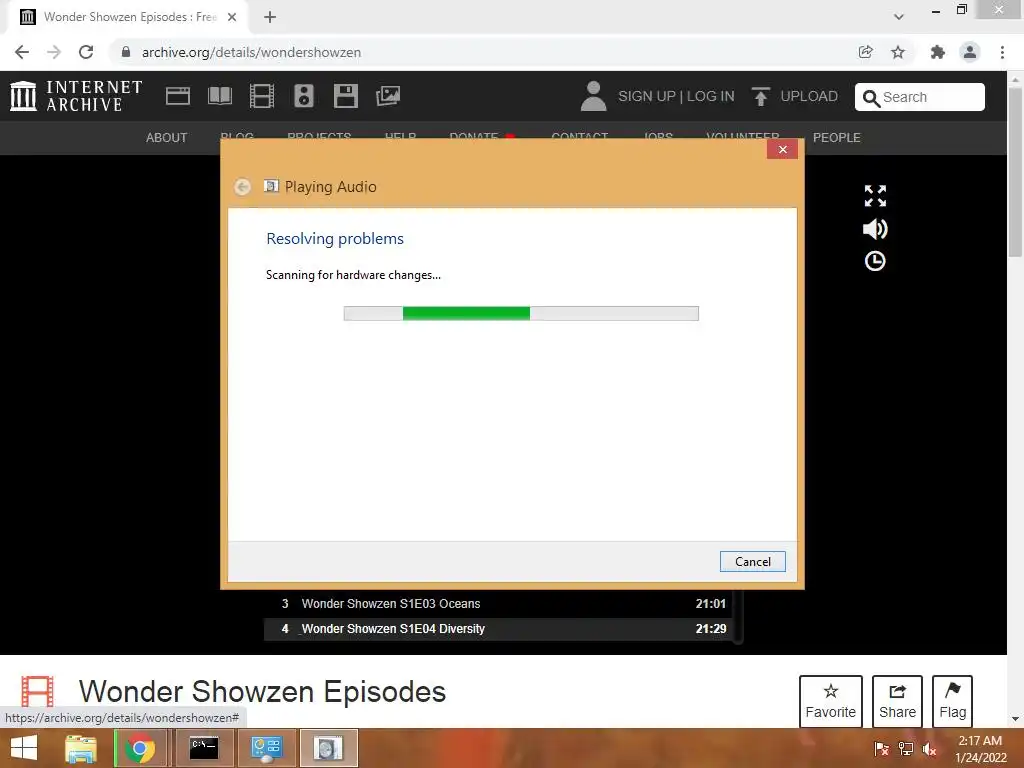This screenshot has height=768, width=1024.
Task: Click LOG IN link
Action: [x=711, y=96]
